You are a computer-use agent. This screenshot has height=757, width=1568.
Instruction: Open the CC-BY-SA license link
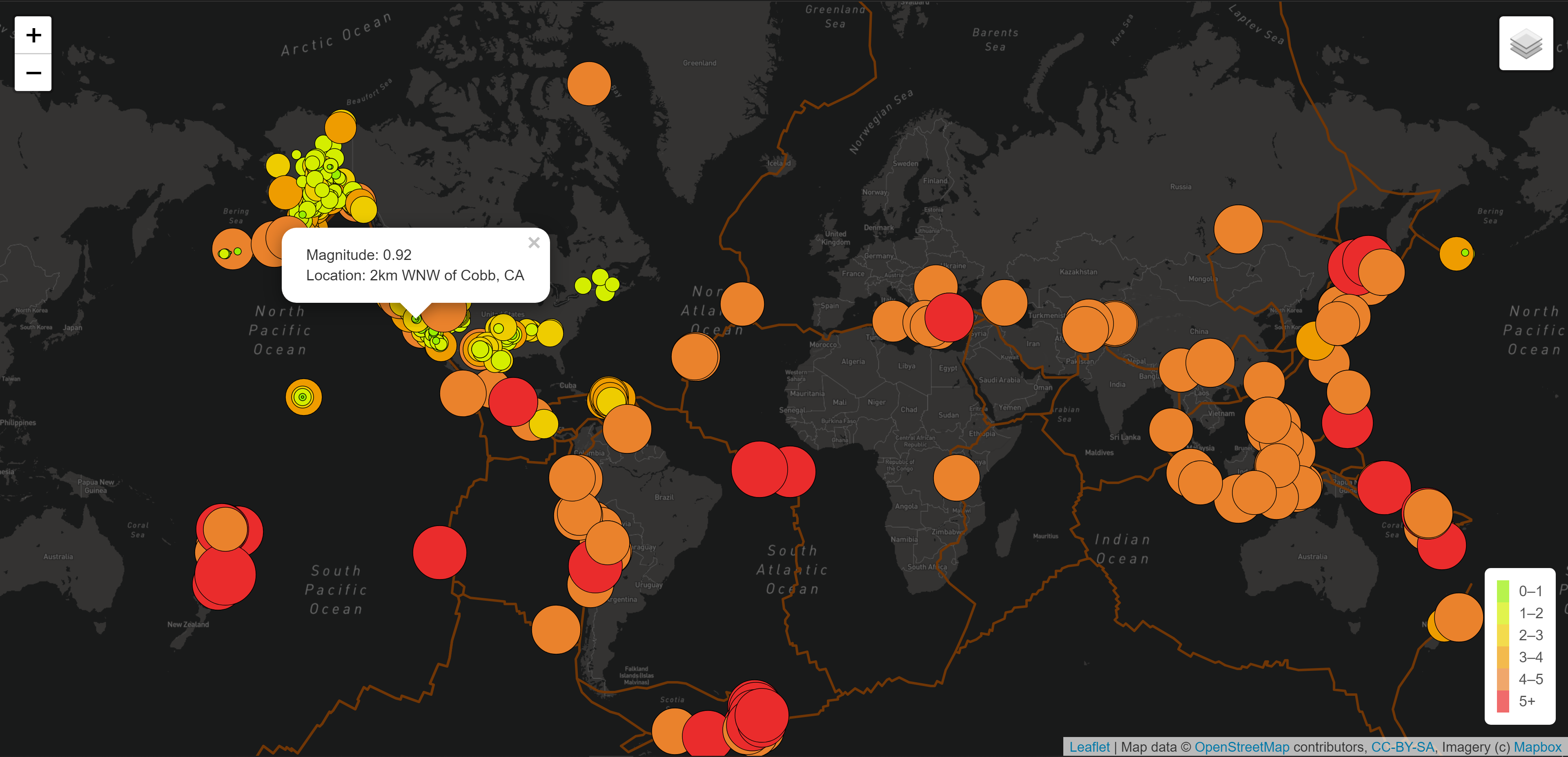click(x=1403, y=747)
